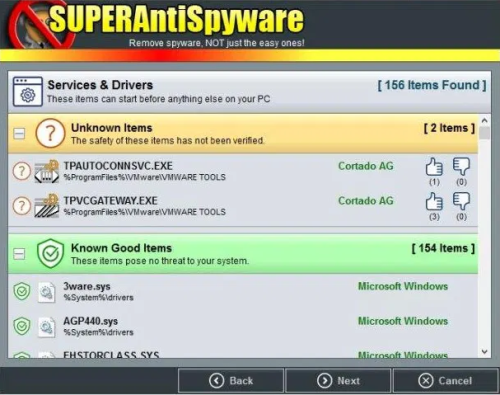Click the Services & Drivers gear window icon
Viewport: 500px width, 395px height.
[x=28, y=91]
